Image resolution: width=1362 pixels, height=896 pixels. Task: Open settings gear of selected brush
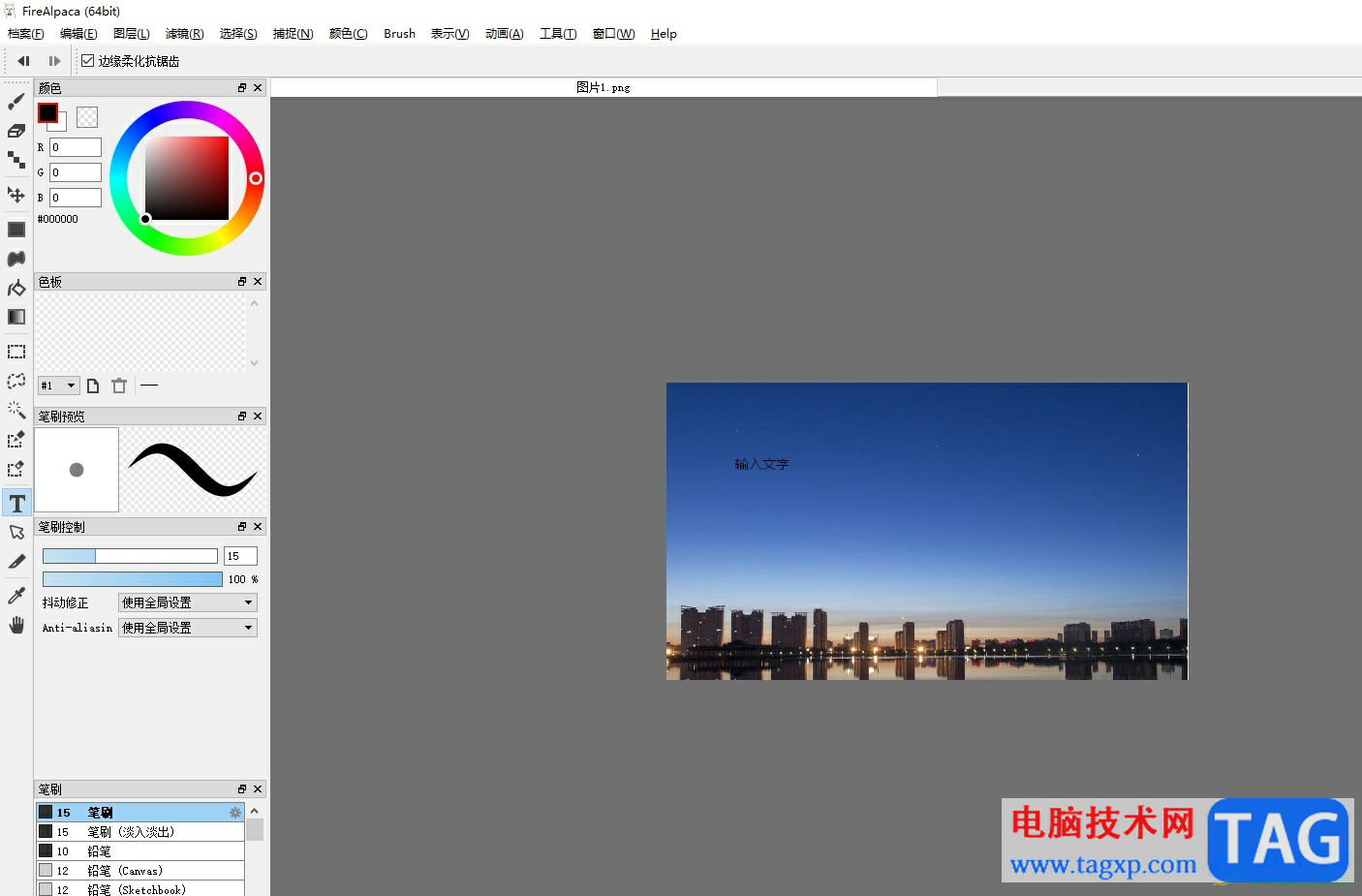coord(235,813)
